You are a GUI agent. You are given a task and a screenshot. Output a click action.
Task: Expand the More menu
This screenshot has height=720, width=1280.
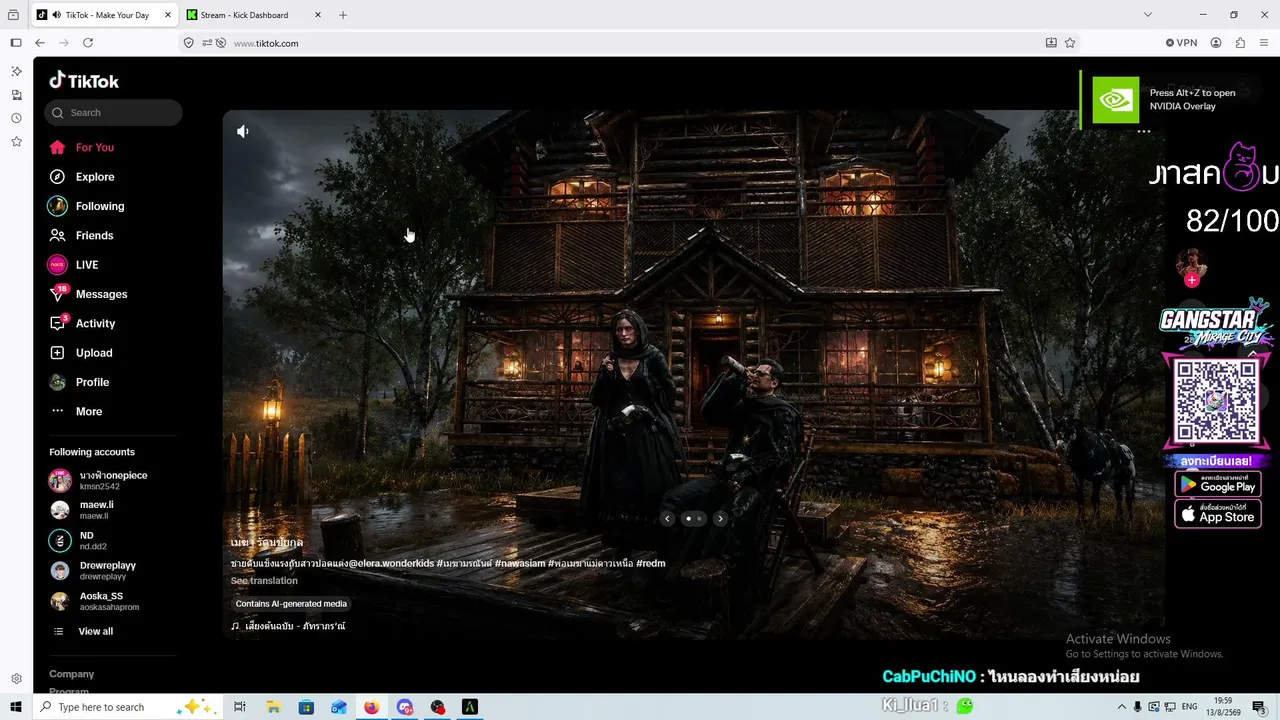coord(76,411)
